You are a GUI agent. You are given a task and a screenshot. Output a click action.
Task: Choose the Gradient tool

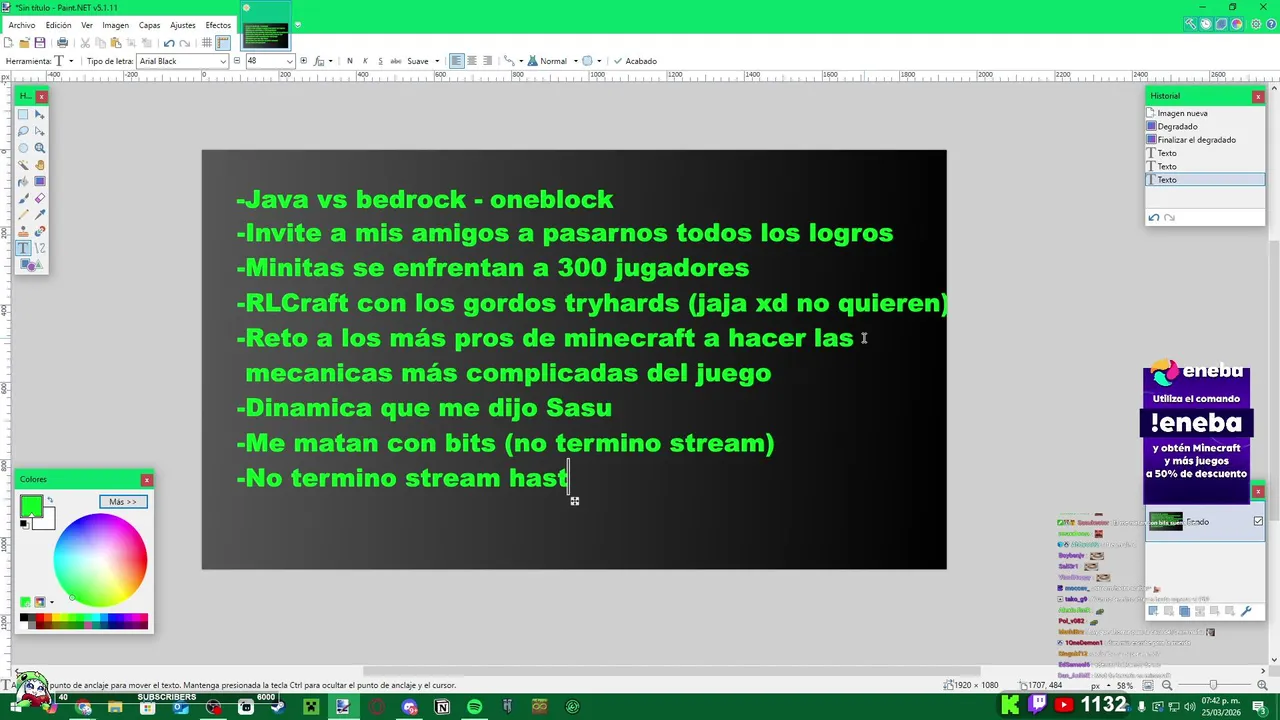[x=40, y=181]
